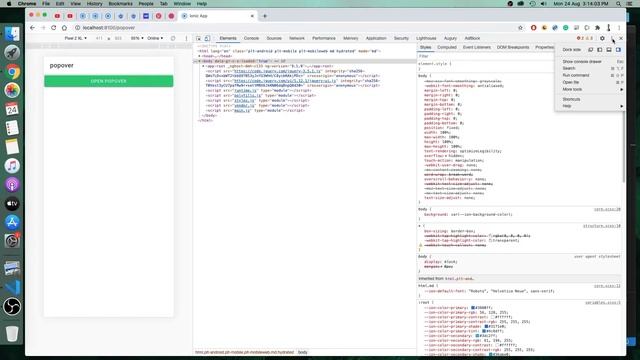This screenshot has width=640, height=360.
Task: Open the Bookmarks menu in menu bar
Action: point(120,4)
